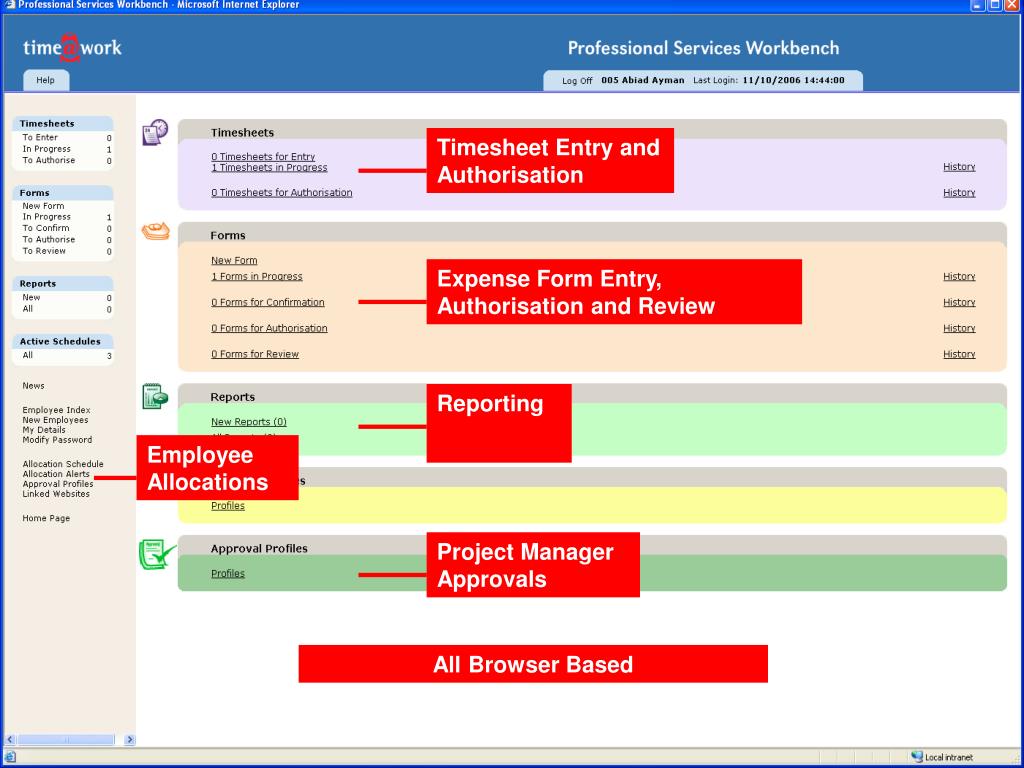Open Allocation Alerts in sidebar
This screenshot has height=768, width=1024.
point(56,474)
